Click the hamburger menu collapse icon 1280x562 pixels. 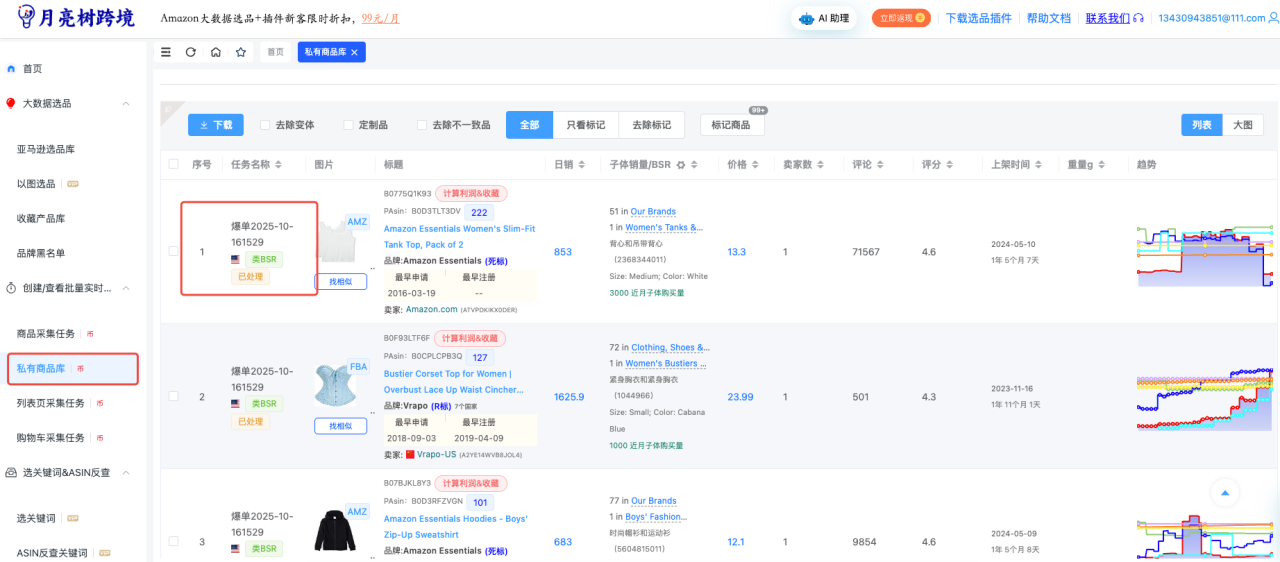coord(166,52)
